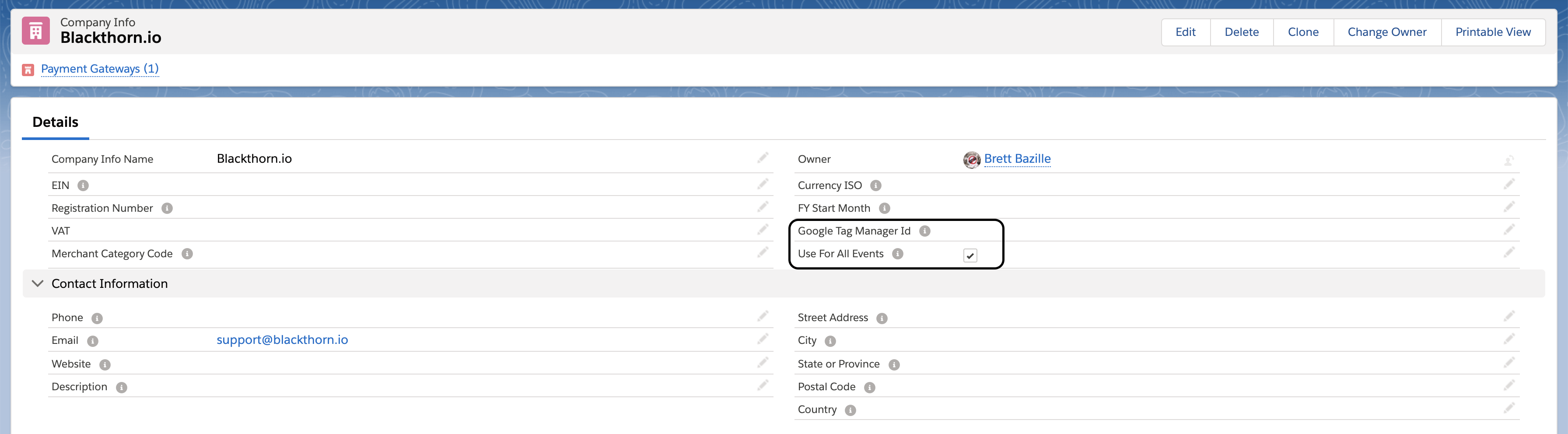Click the City info icon
The height and width of the screenshot is (434, 1568).
tap(830, 342)
